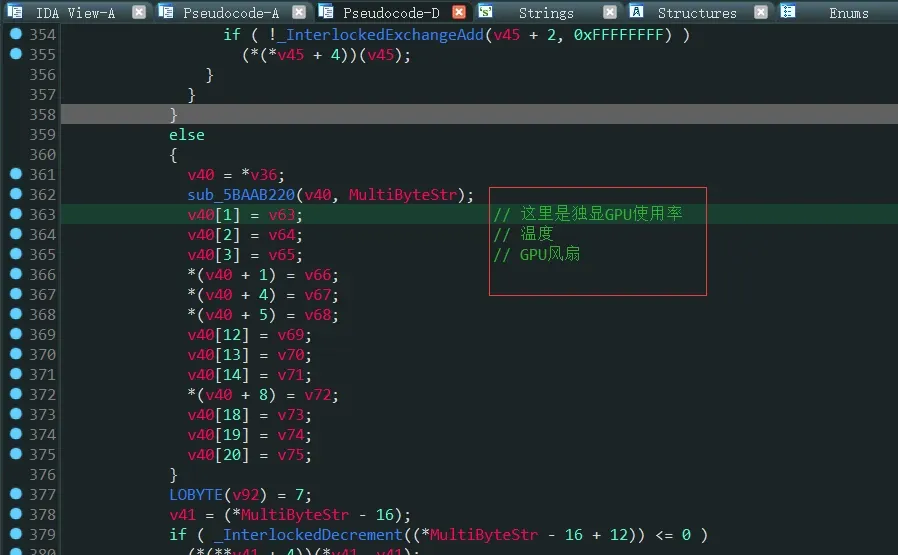The width and height of the screenshot is (898, 555).
Task: Select variable v64 on line 364
Action: tap(281, 235)
